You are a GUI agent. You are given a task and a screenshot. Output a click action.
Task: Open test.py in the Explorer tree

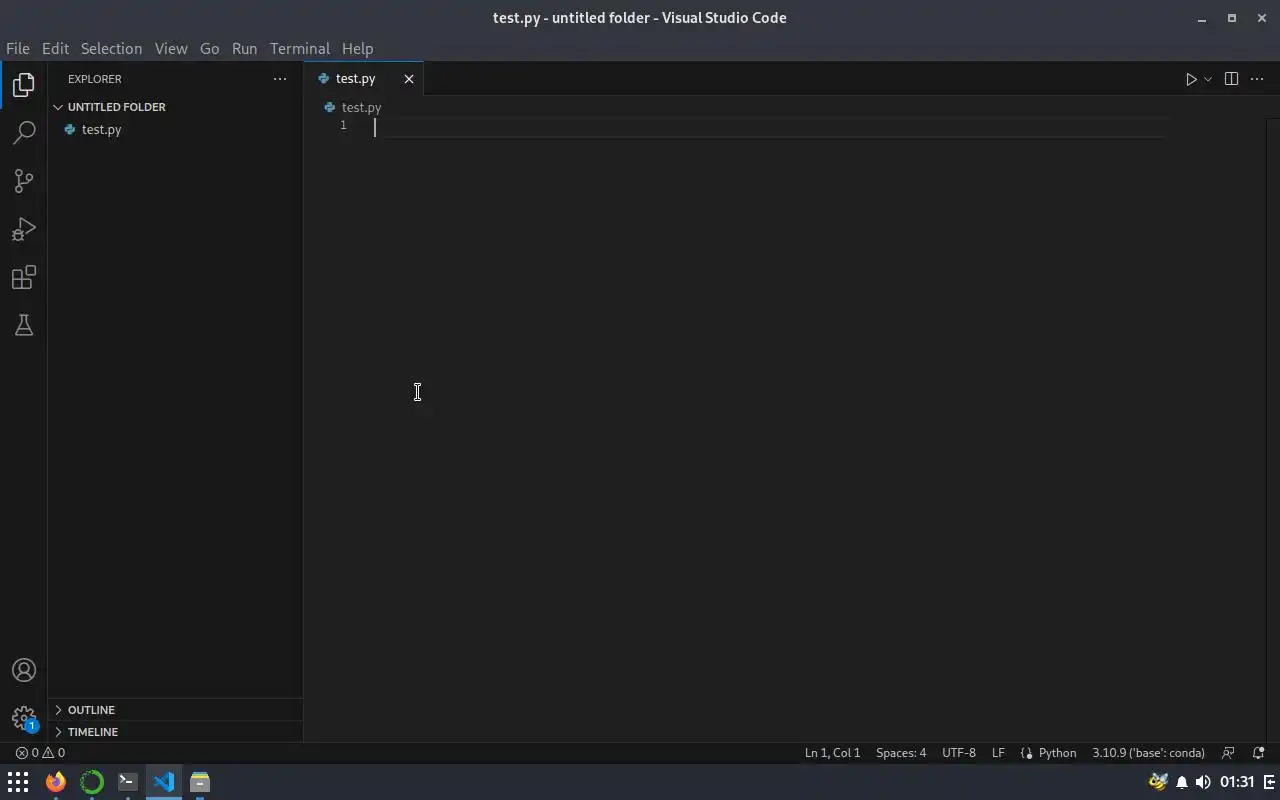[175, 129]
